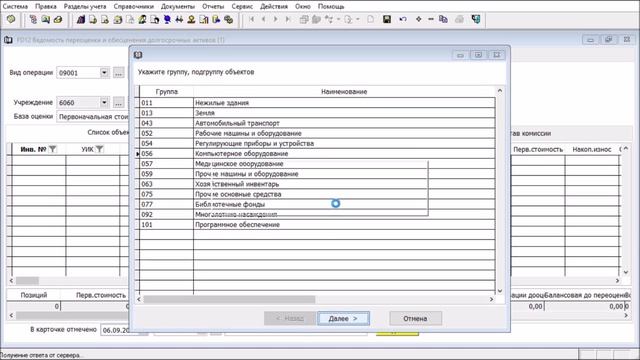
Task: Select row 101 Программное обеспечение
Action: point(317,225)
